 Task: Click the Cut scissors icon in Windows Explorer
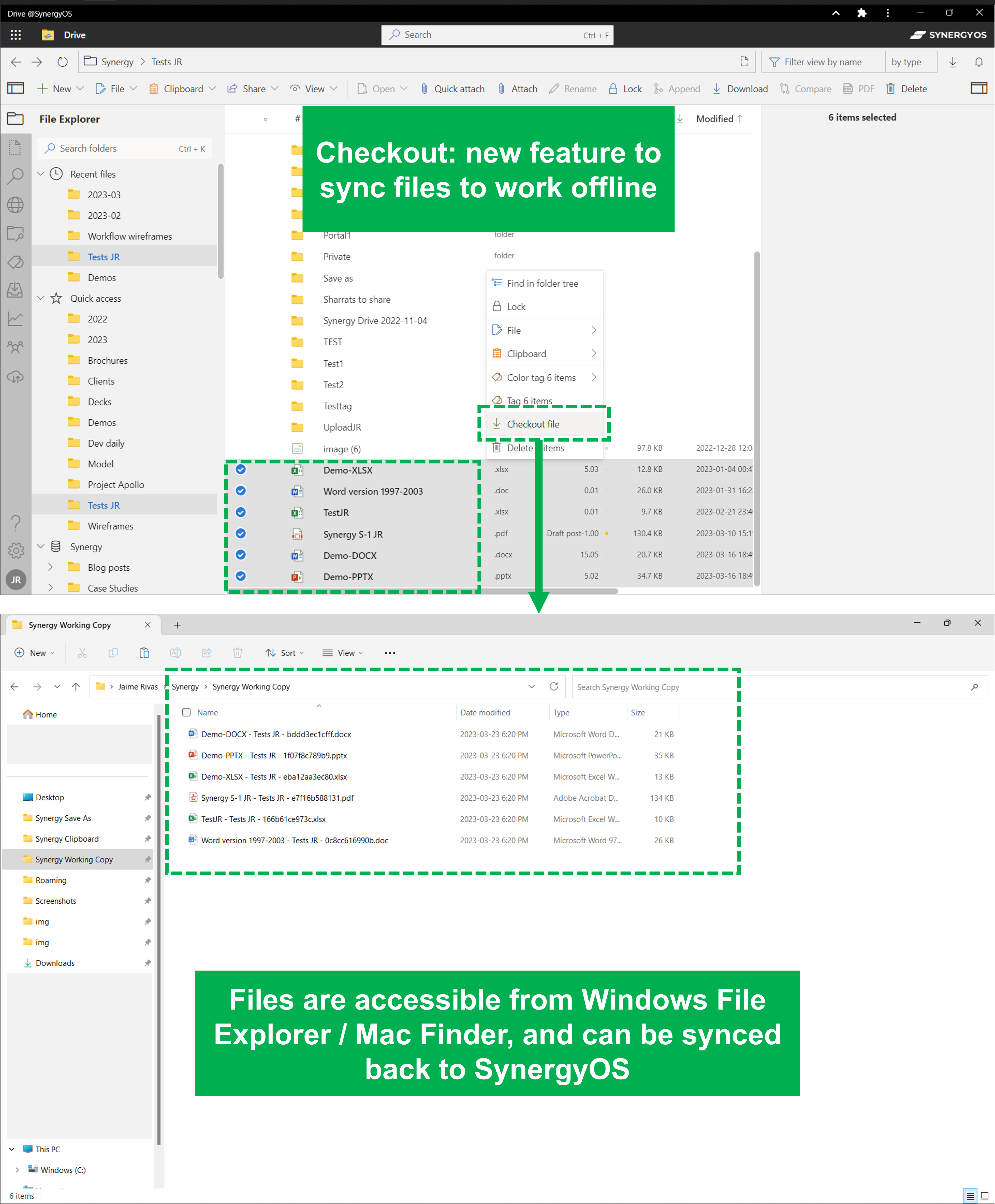(82, 653)
